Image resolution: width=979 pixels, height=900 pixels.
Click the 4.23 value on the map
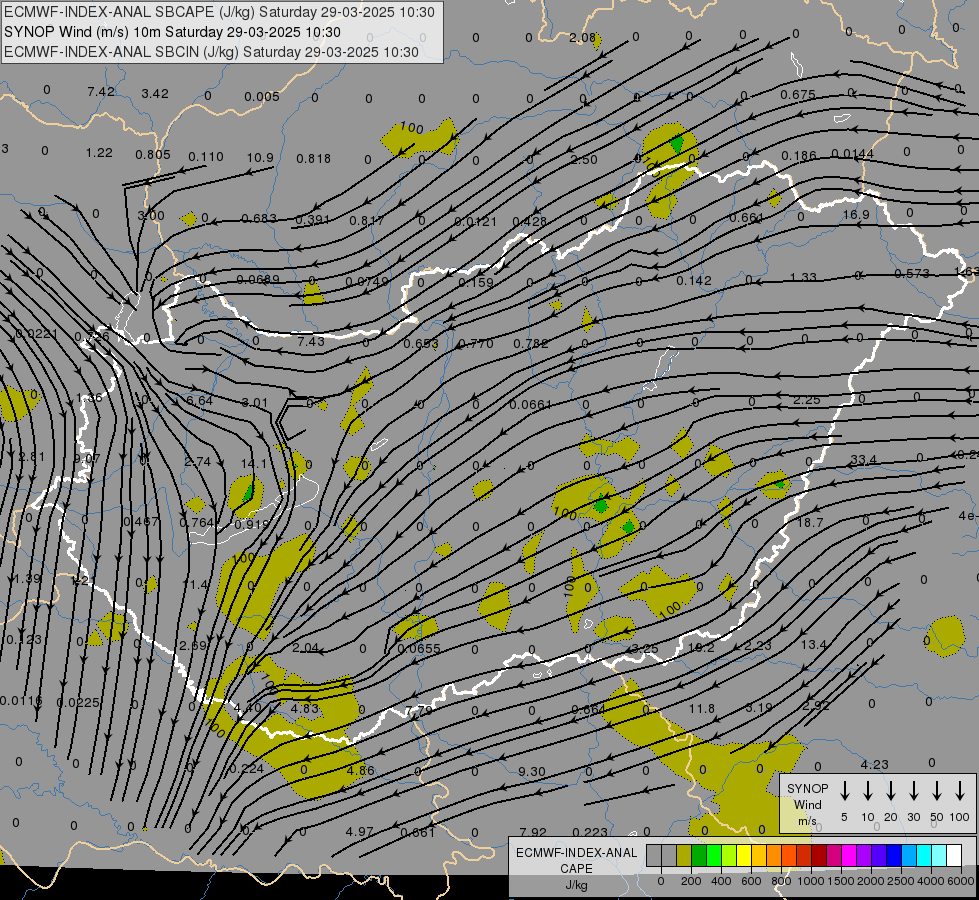pyautogui.click(x=875, y=764)
